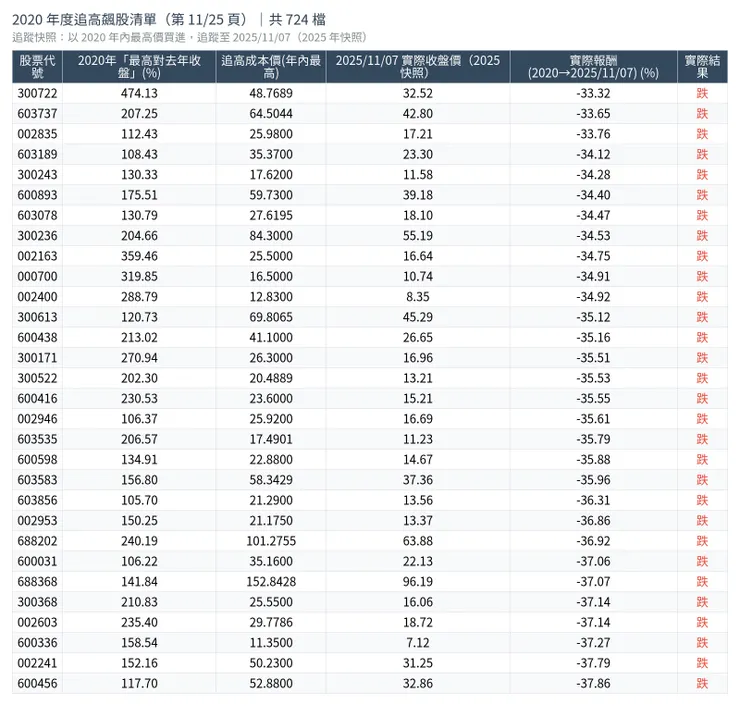The height and width of the screenshot is (706, 740).
Task: Select stock code 600598
Action: tap(37, 459)
